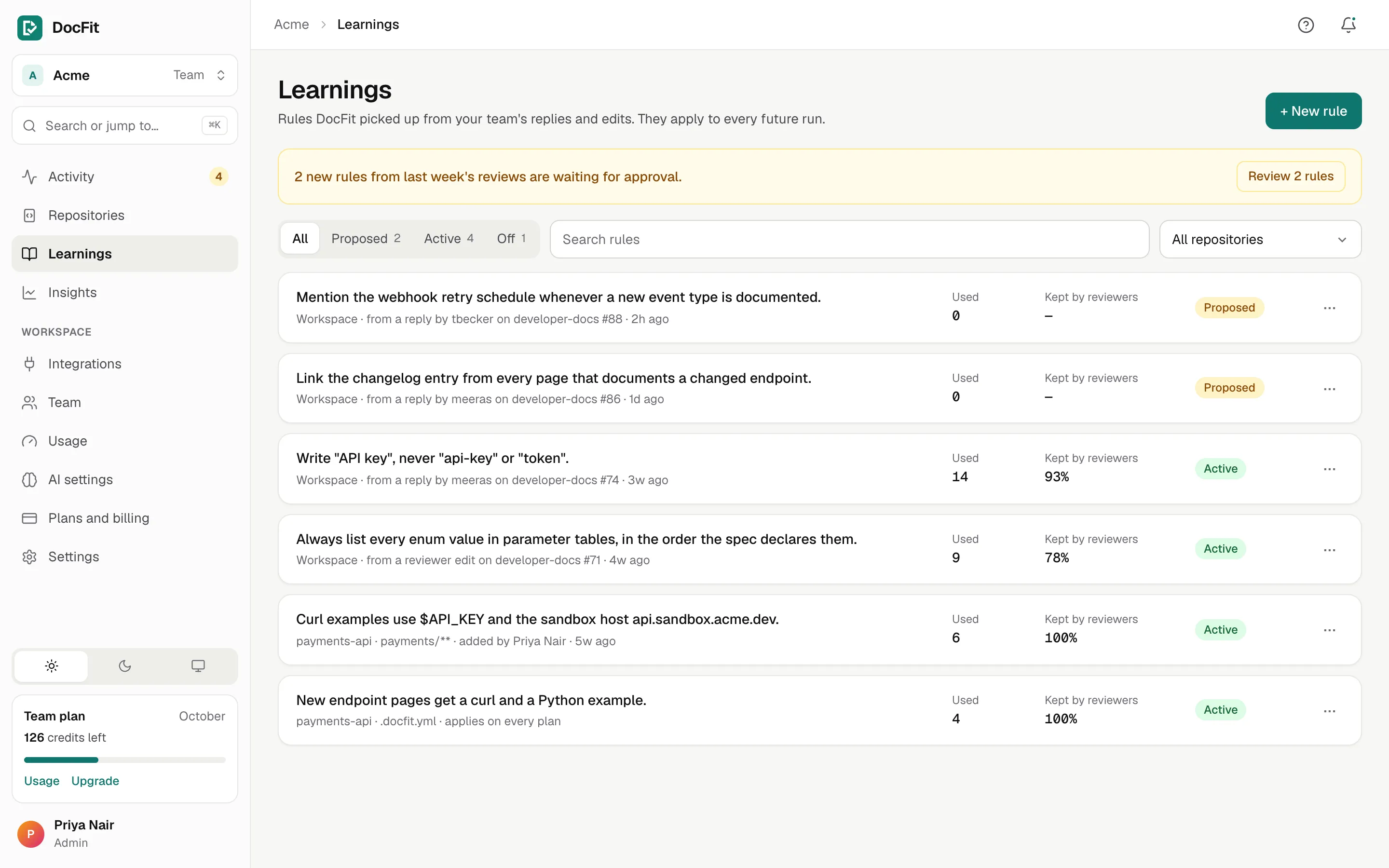Click the Integrations plug icon
Viewport: 1389px width, 868px height.
pyautogui.click(x=29, y=364)
